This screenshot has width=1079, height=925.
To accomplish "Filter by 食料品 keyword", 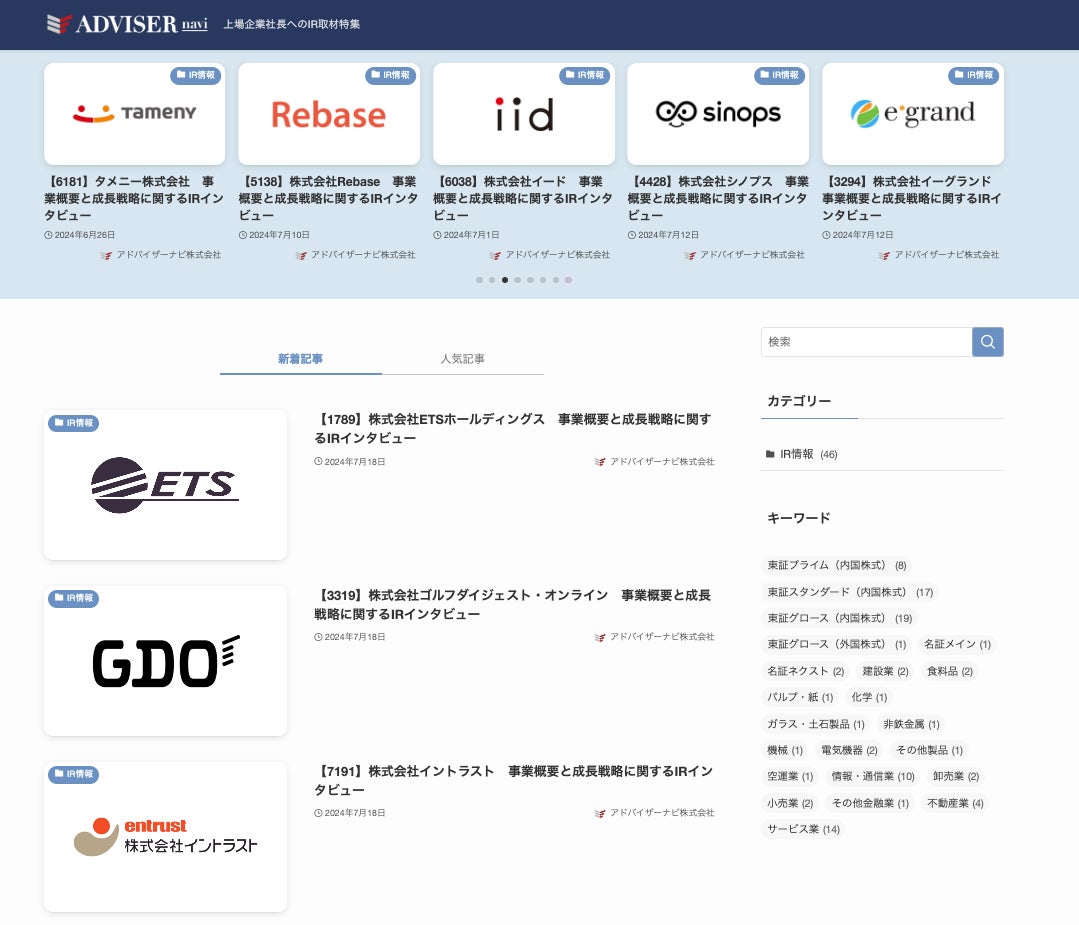I will 950,672.
